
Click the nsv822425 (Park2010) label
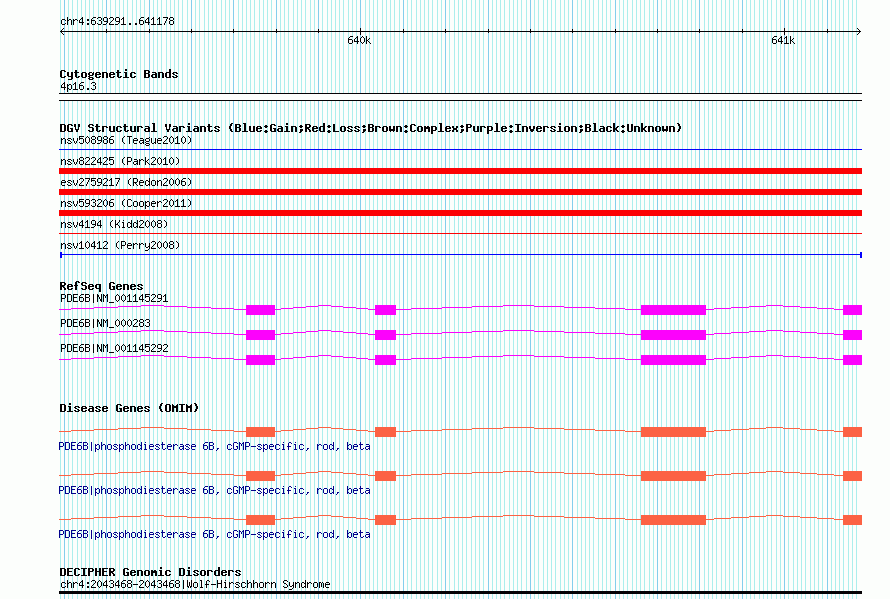click(120, 161)
